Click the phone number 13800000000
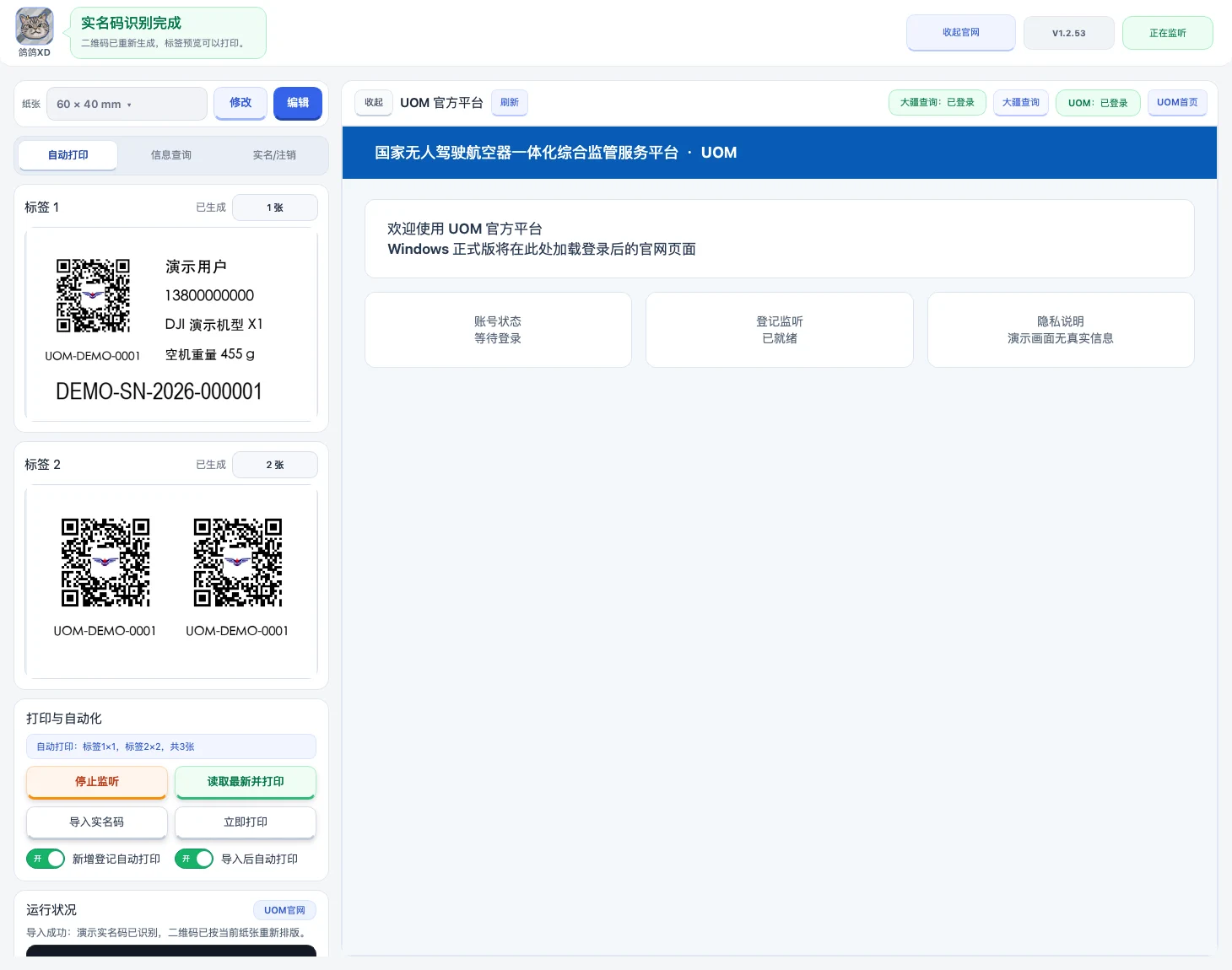This screenshot has height=970, width=1232. [209, 295]
